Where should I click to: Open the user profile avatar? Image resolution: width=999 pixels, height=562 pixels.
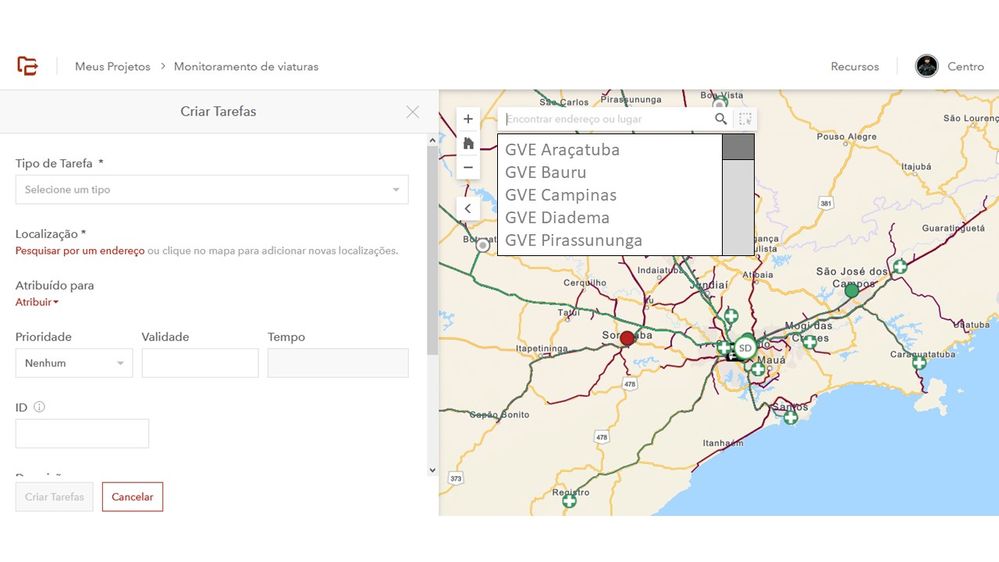tap(927, 66)
